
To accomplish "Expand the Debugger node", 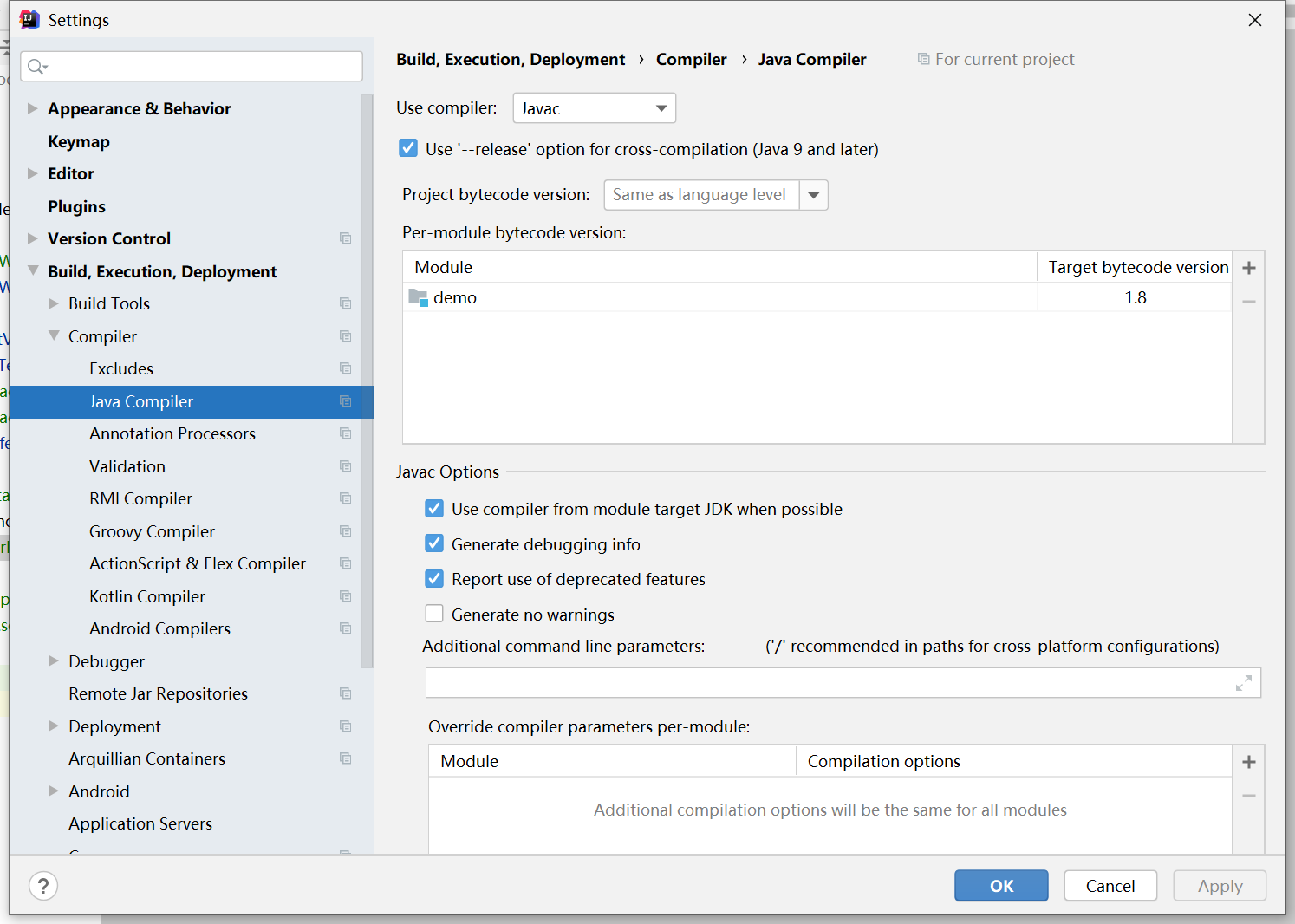I will click(54, 661).
